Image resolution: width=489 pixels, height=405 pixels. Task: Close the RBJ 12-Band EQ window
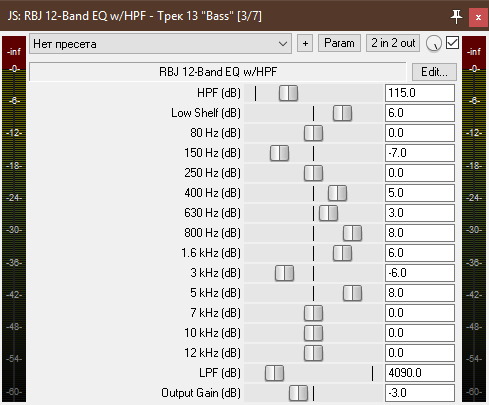(478, 17)
